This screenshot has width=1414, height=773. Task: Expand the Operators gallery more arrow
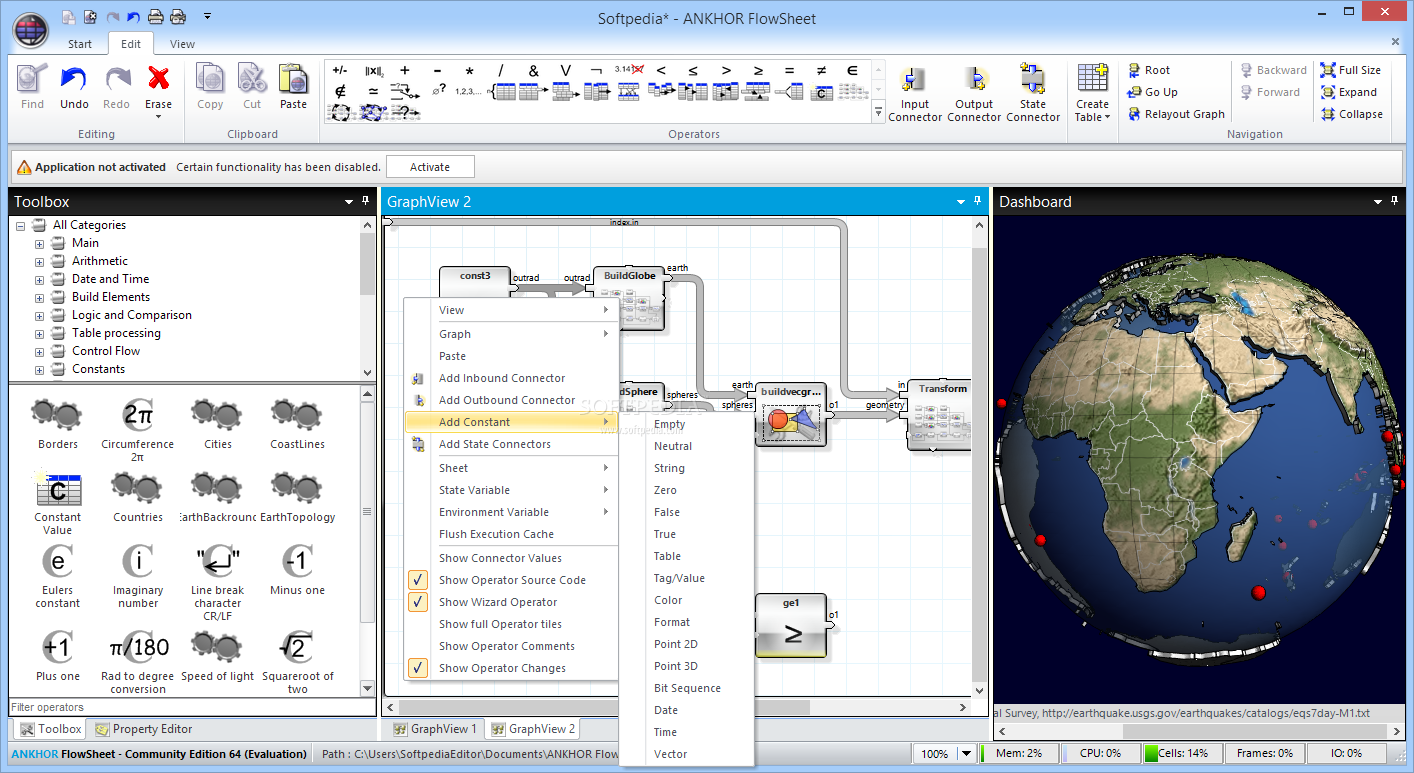click(878, 112)
